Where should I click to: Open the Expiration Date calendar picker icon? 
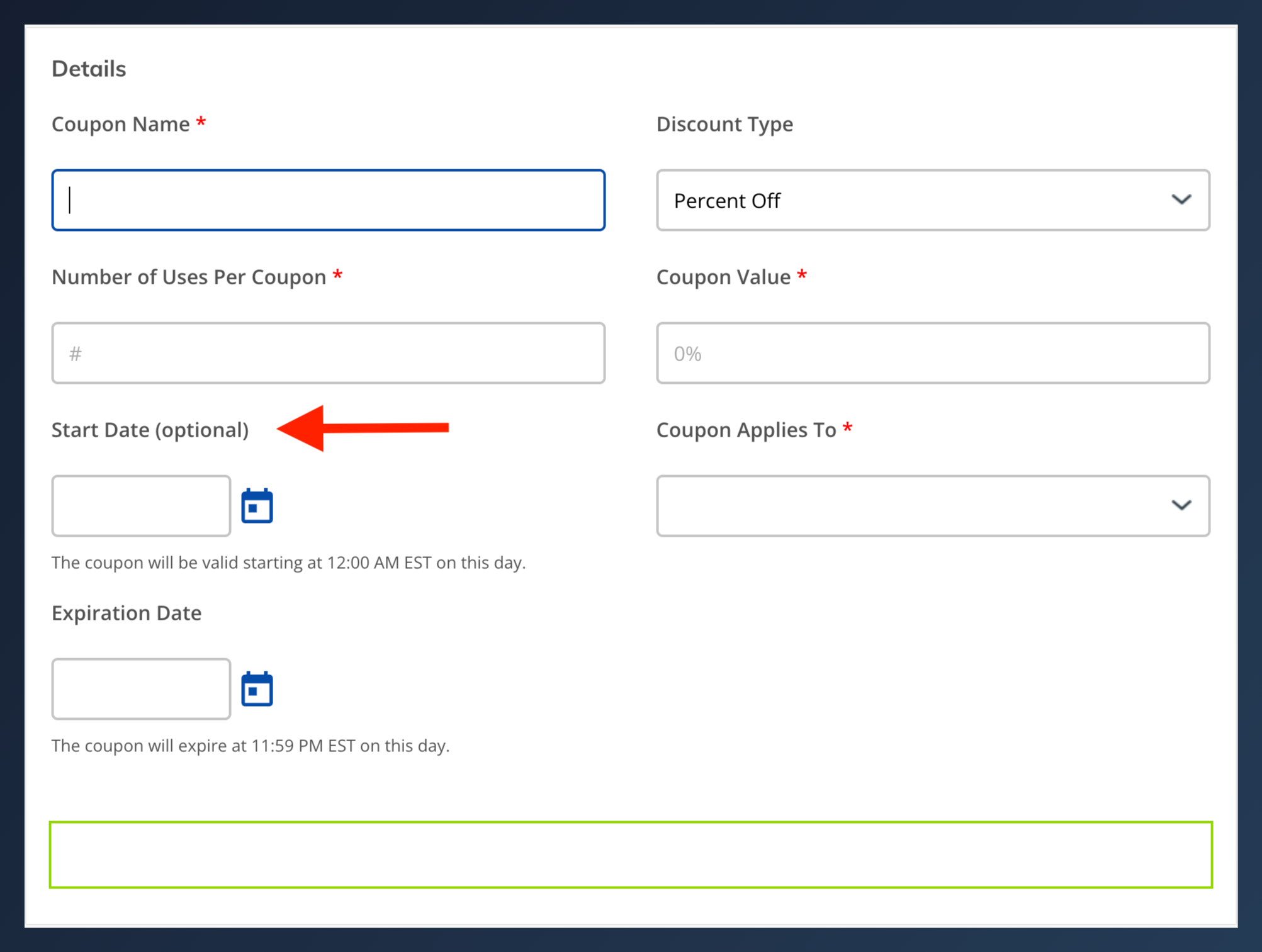[257, 689]
